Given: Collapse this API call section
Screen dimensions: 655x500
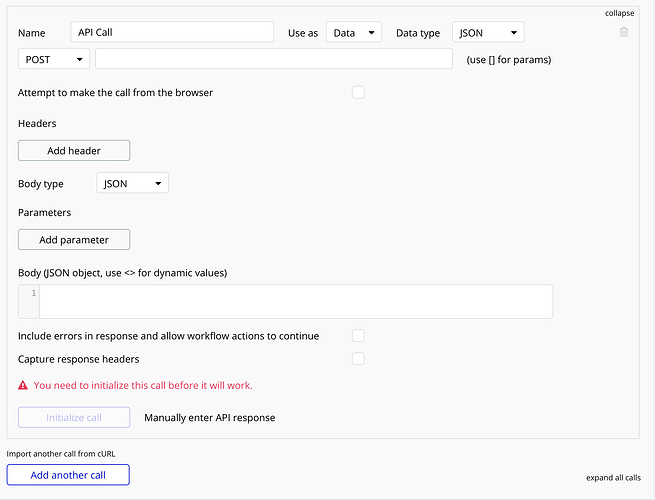Looking at the screenshot, I should 619,13.
